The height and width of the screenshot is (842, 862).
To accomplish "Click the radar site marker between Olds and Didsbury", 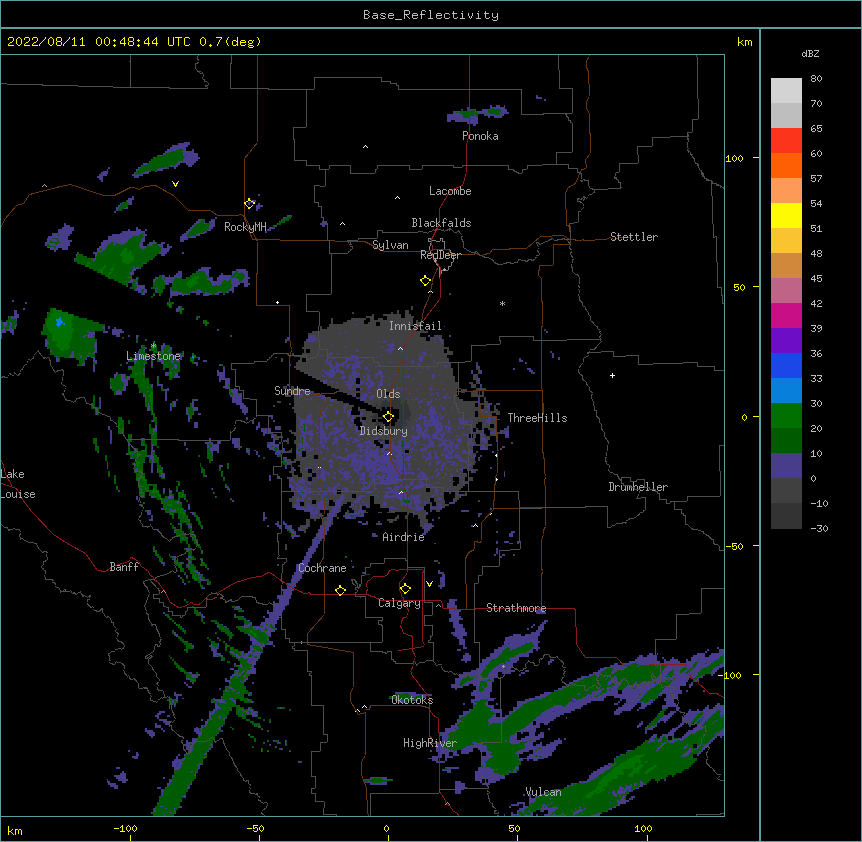I will tap(388, 417).
